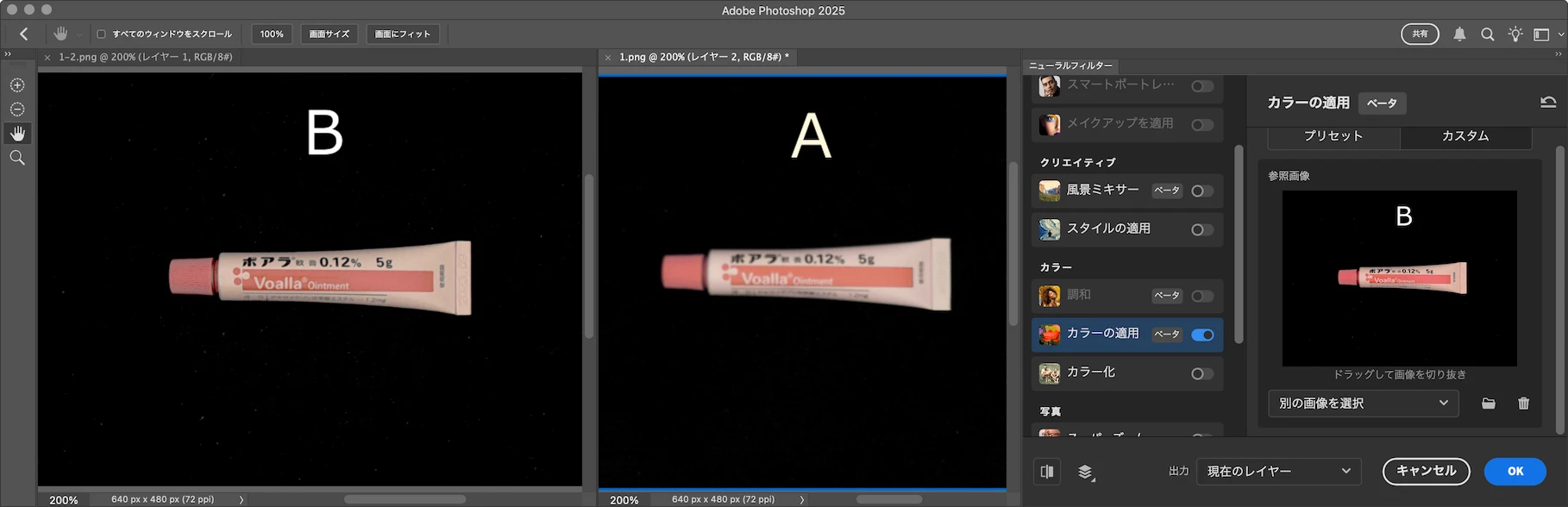Open notifications bell icon
1568x507 pixels.
[1459, 34]
